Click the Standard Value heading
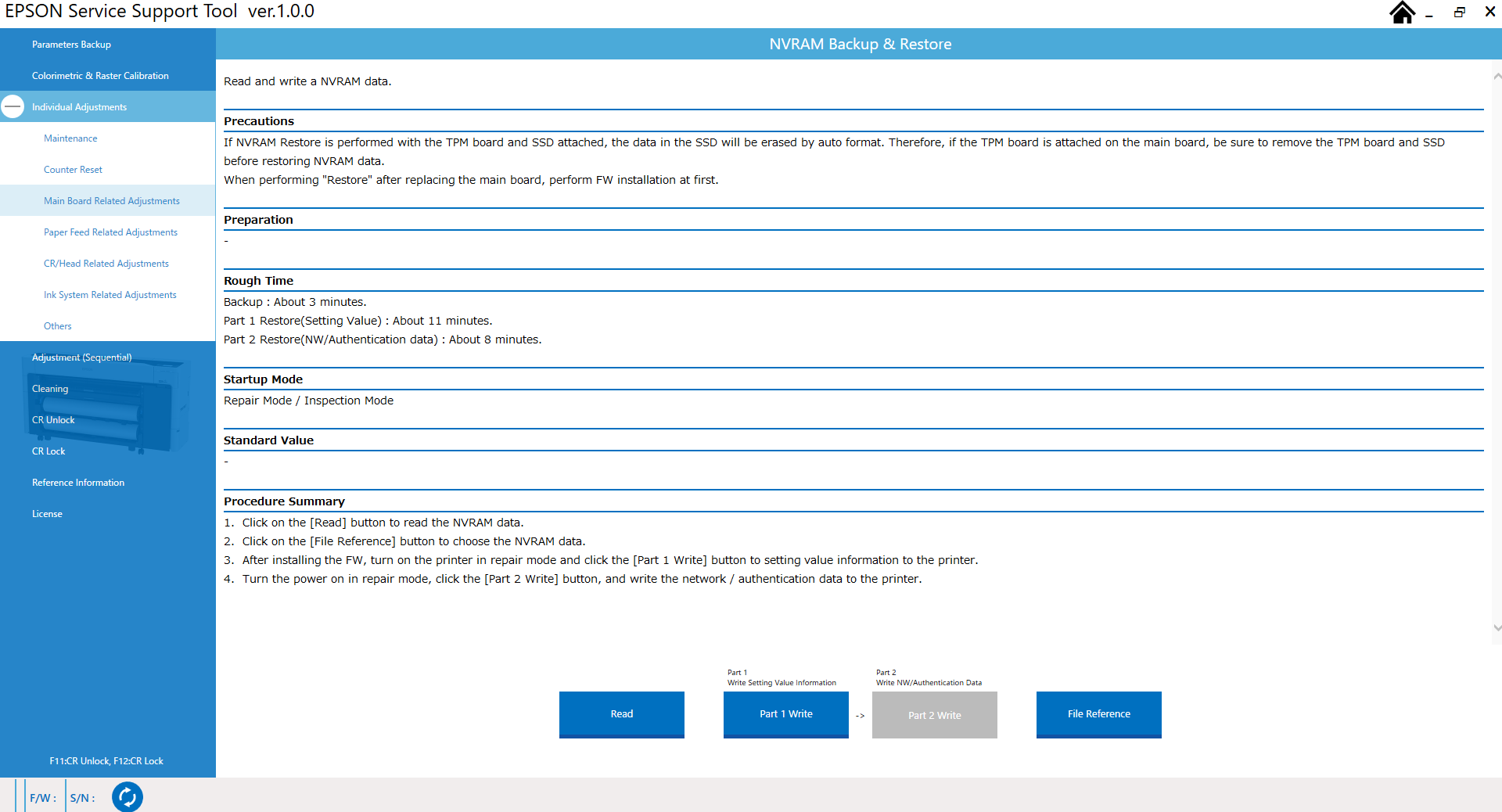The height and width of the screenshot is (812, 1502). [x=268, y=440]
